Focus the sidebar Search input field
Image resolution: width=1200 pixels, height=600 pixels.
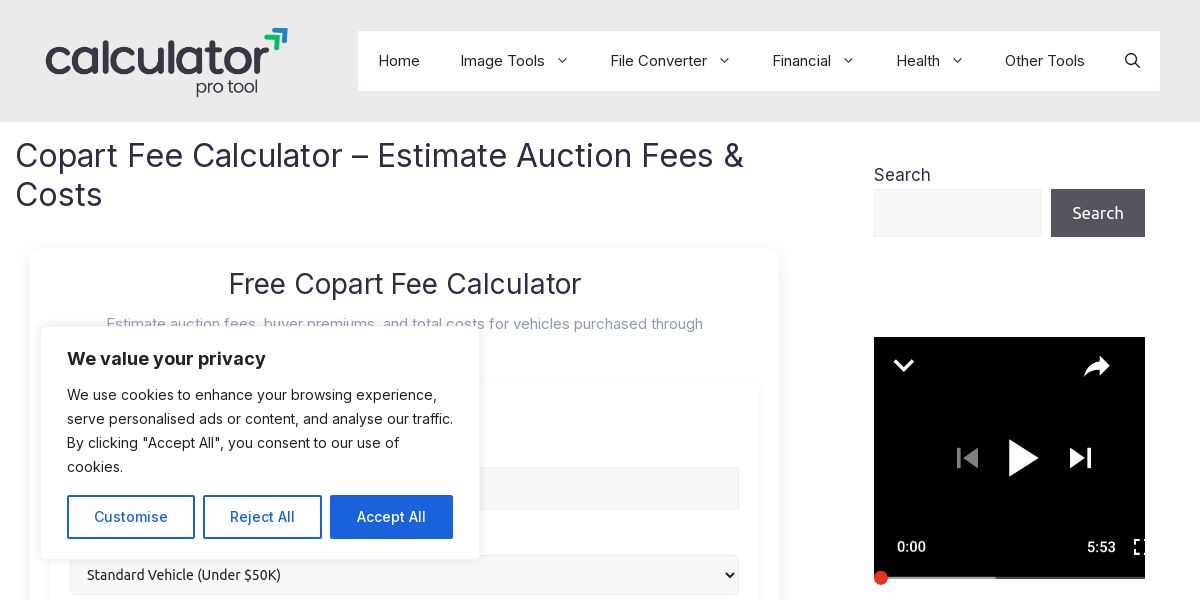[x=957, y=213]
